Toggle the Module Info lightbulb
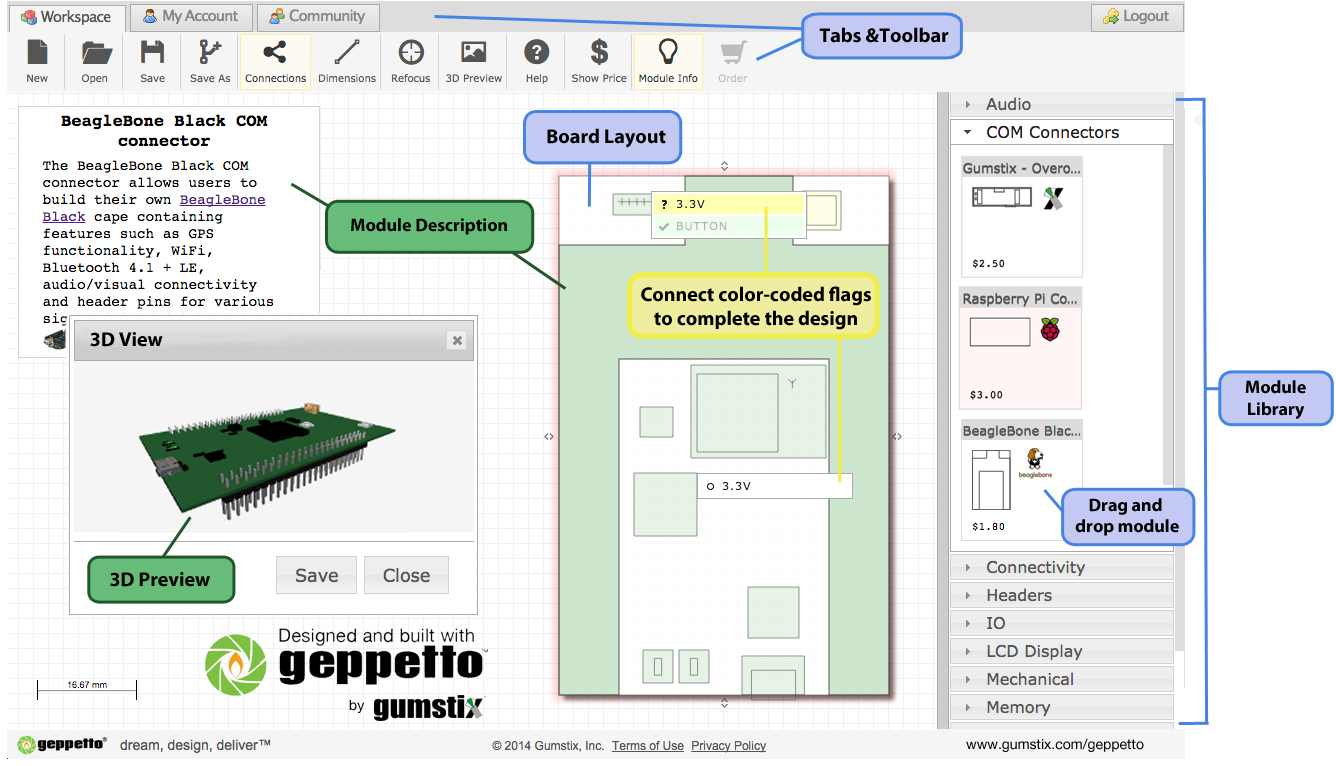The width and height of the screenshot is (1336, 766). pyautogui.click(x=668, y=61)
